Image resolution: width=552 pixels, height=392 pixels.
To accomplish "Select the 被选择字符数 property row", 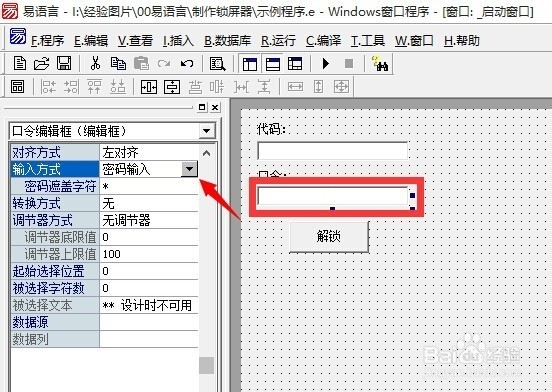I will 105,289.
